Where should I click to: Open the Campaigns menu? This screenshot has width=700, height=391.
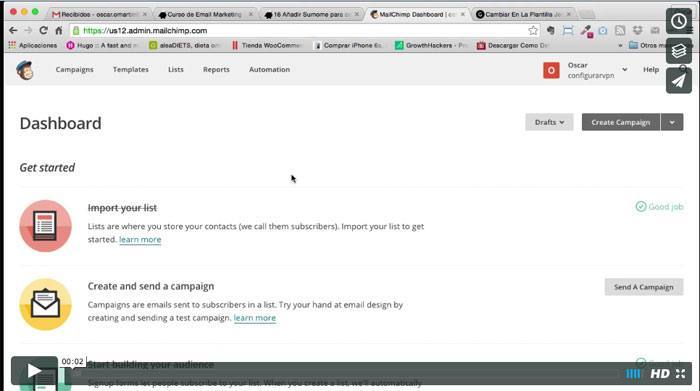75,70
